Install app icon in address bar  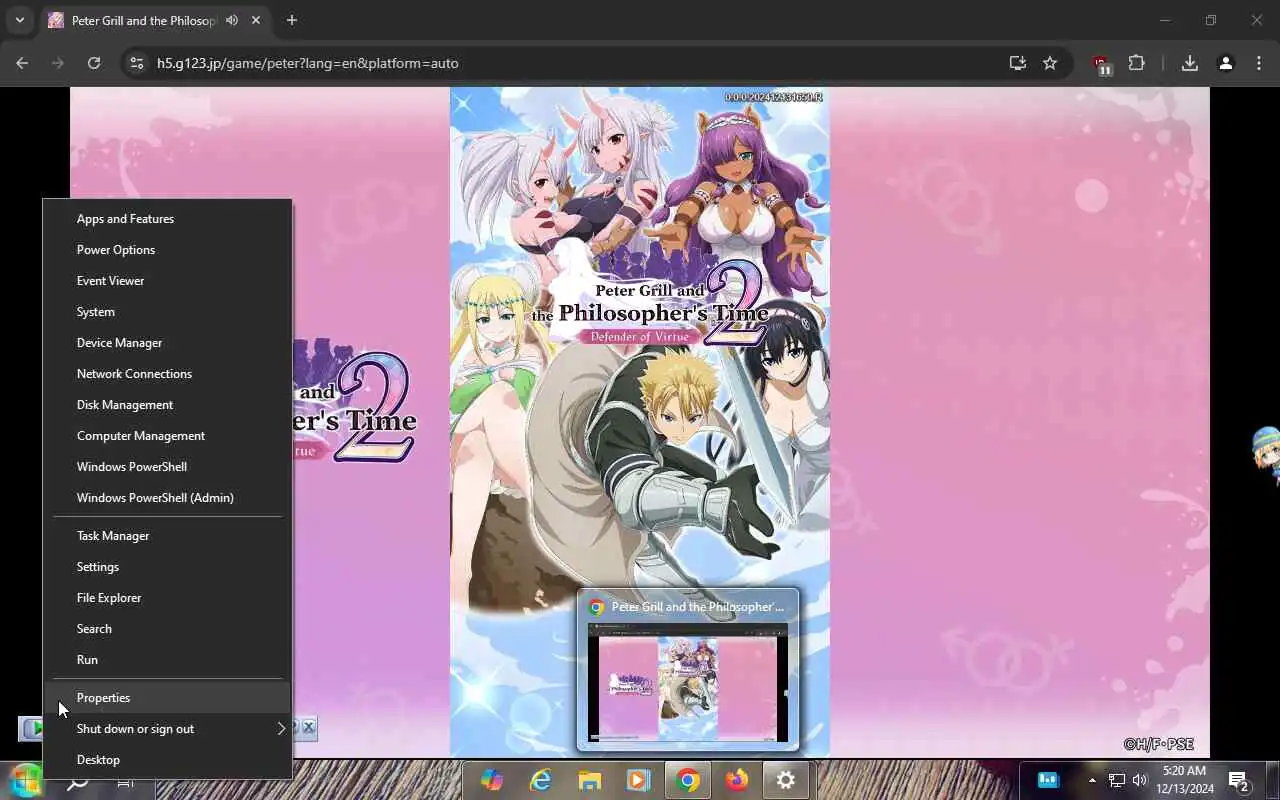click(x=1017, y=63)
